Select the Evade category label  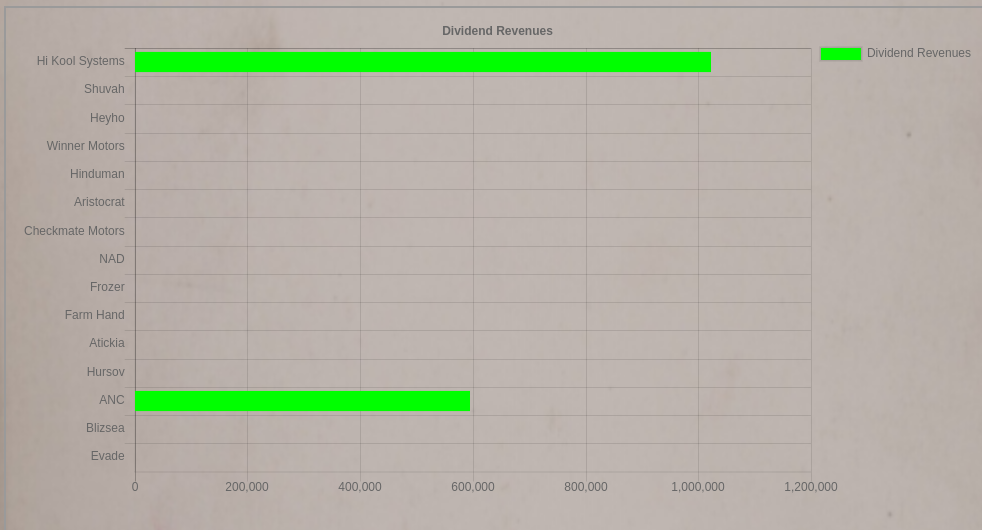pyautogui.click(x=108, y=456)
